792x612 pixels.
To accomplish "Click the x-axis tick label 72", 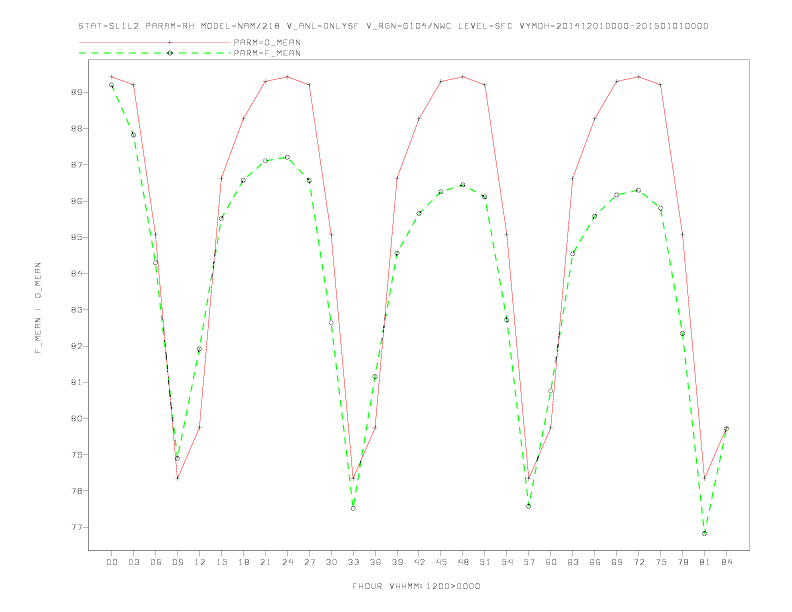I will pos(638,562).
